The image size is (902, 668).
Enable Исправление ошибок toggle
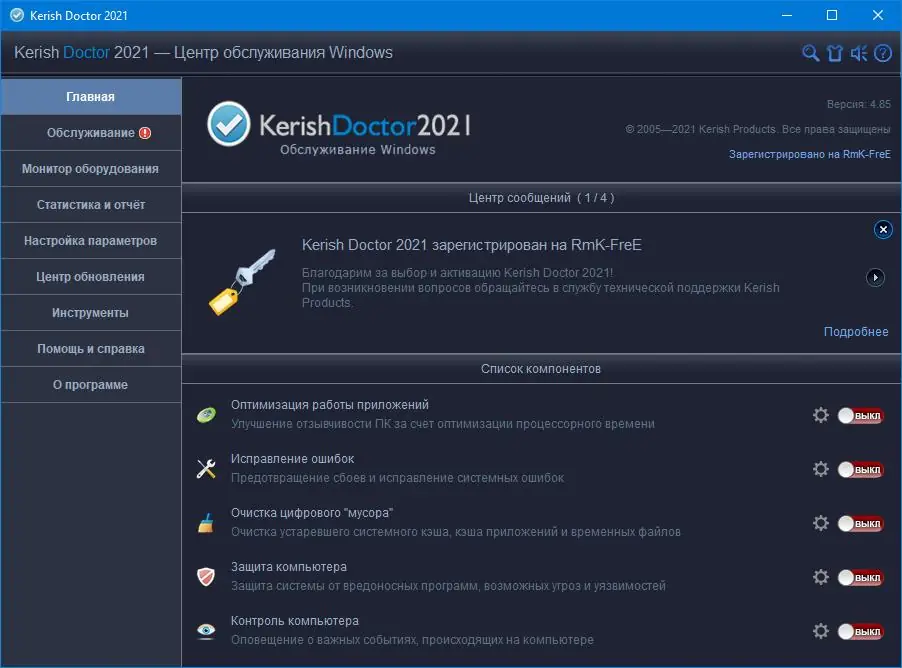pos(860,469)
